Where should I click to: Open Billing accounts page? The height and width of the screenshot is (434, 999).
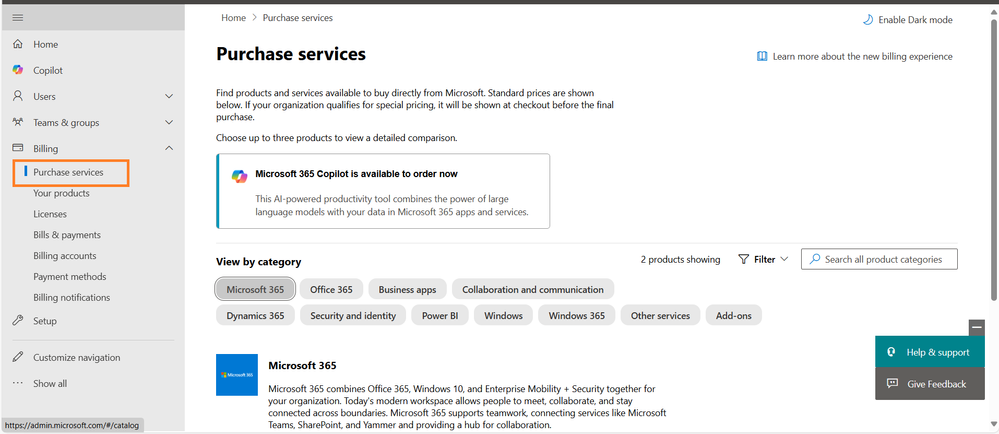(64, 256)
